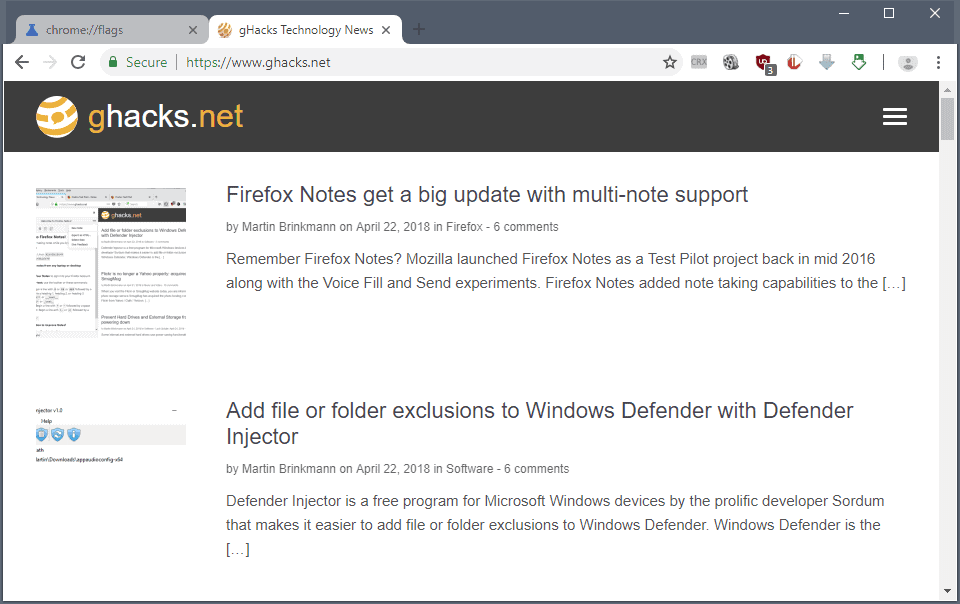Go back to the previous page
Screen dimensions: 960x604
(x=22, y=62)
